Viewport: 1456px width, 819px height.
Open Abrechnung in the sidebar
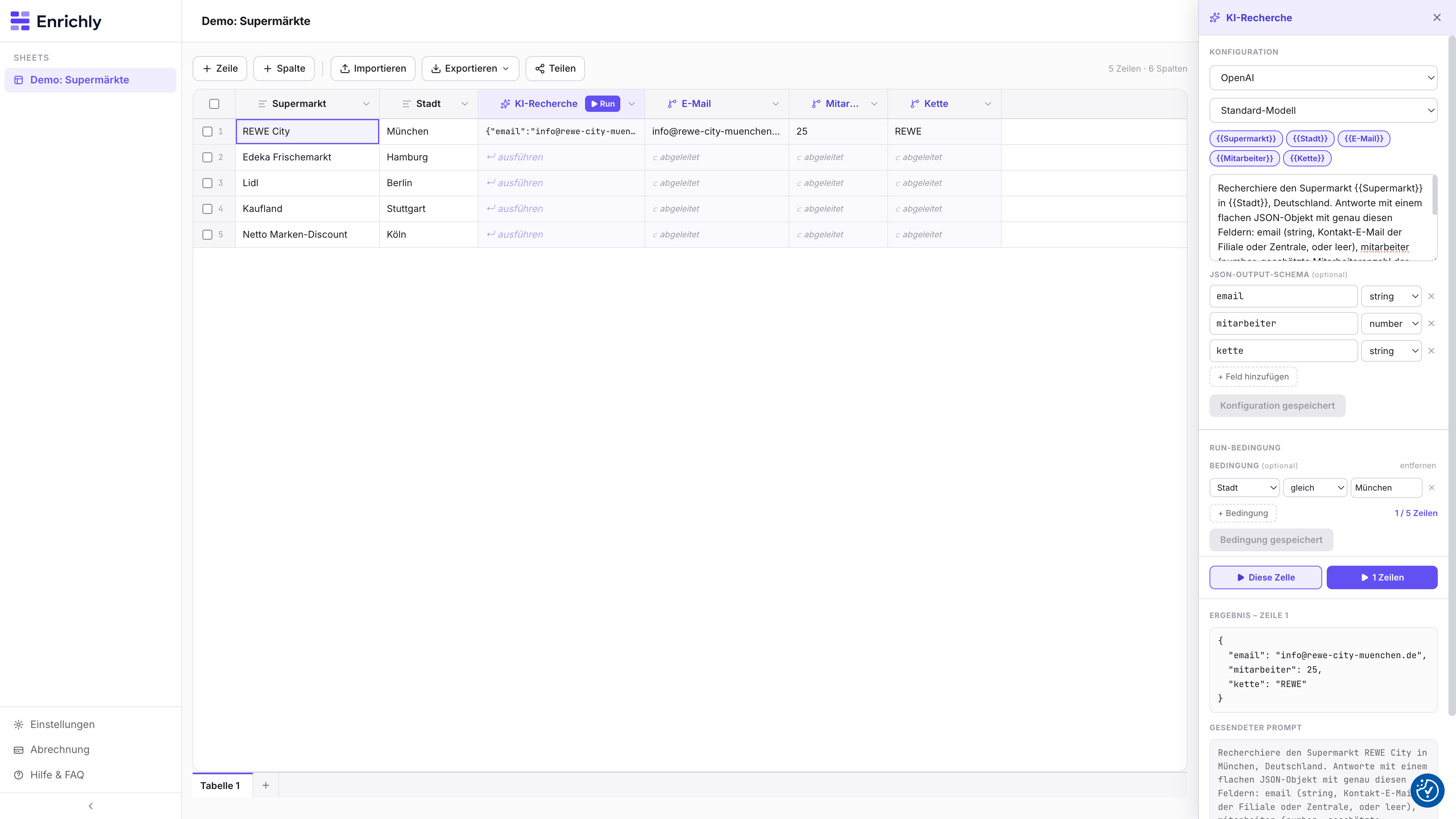pos(60,750)
